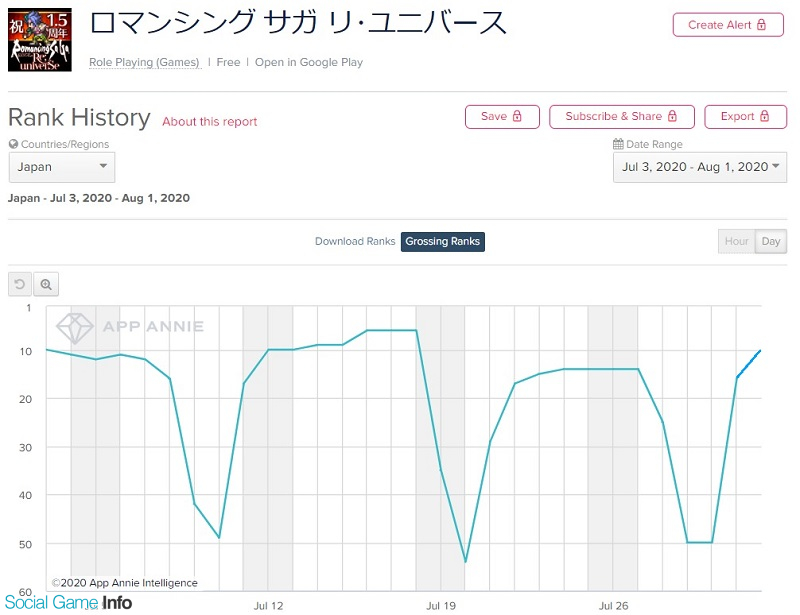Open the About this report link
800x615 pixels.
(x=210, y=121)
